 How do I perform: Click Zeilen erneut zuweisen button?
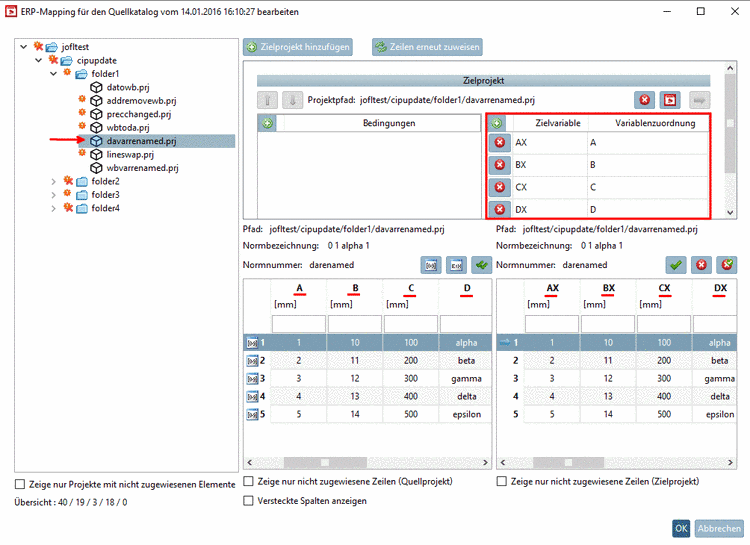(427, 47)
